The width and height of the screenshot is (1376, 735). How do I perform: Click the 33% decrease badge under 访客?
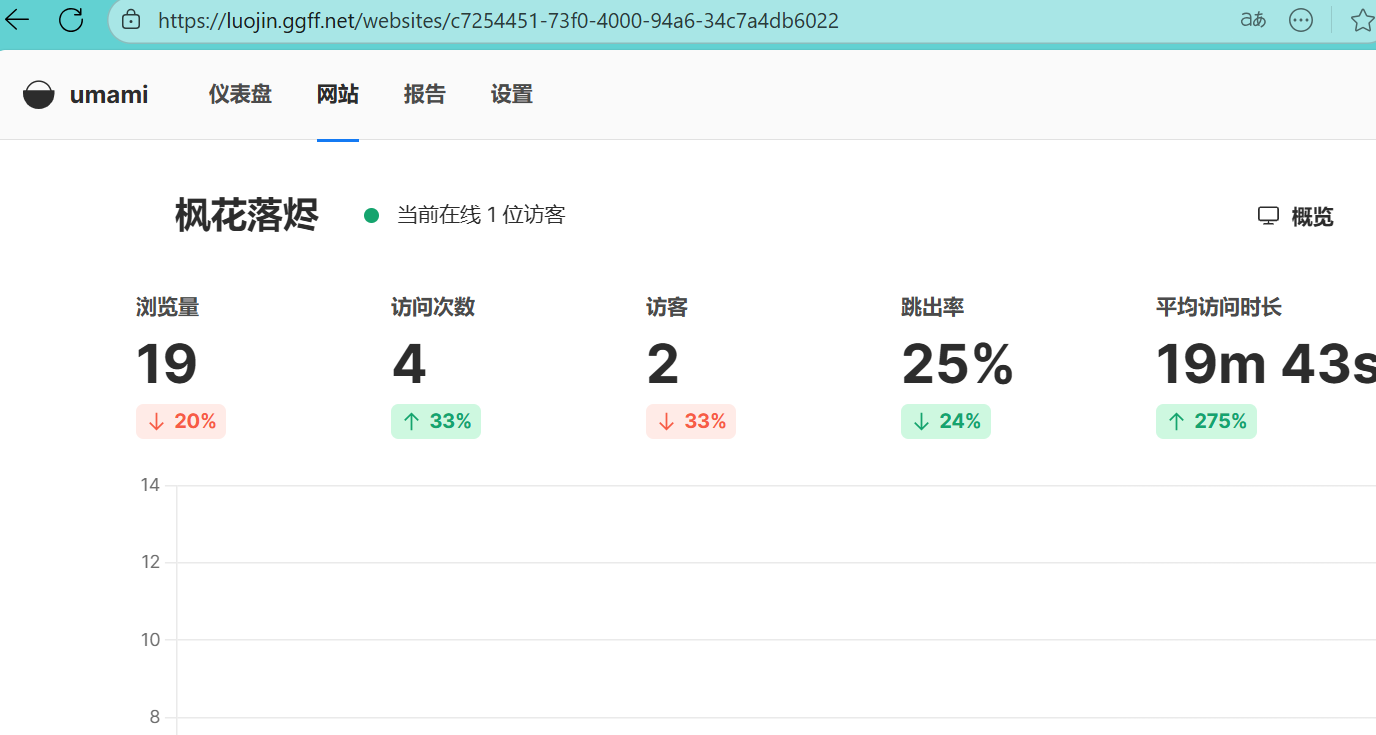pos(691,421)
